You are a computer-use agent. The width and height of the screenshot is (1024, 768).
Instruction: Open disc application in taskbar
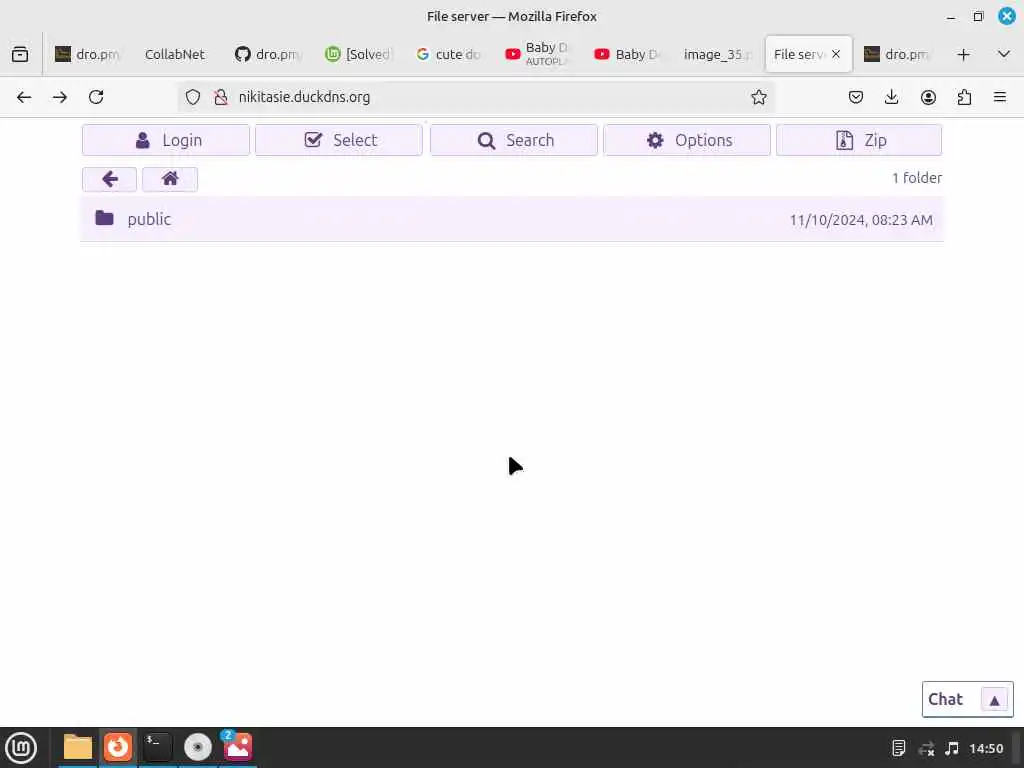pos(198,747)
